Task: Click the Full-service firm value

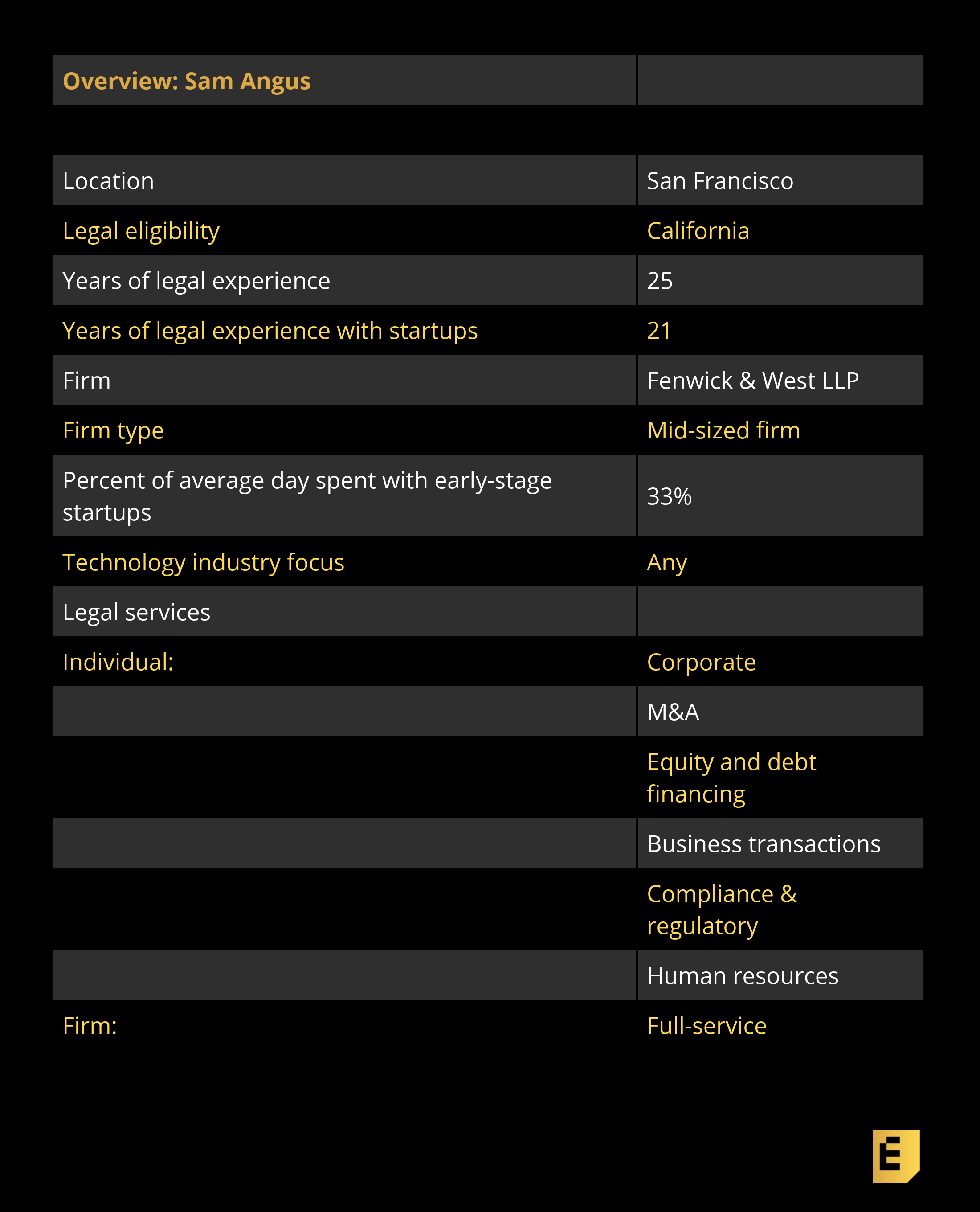Action: pyautogui.click(x=706, y=1026)
